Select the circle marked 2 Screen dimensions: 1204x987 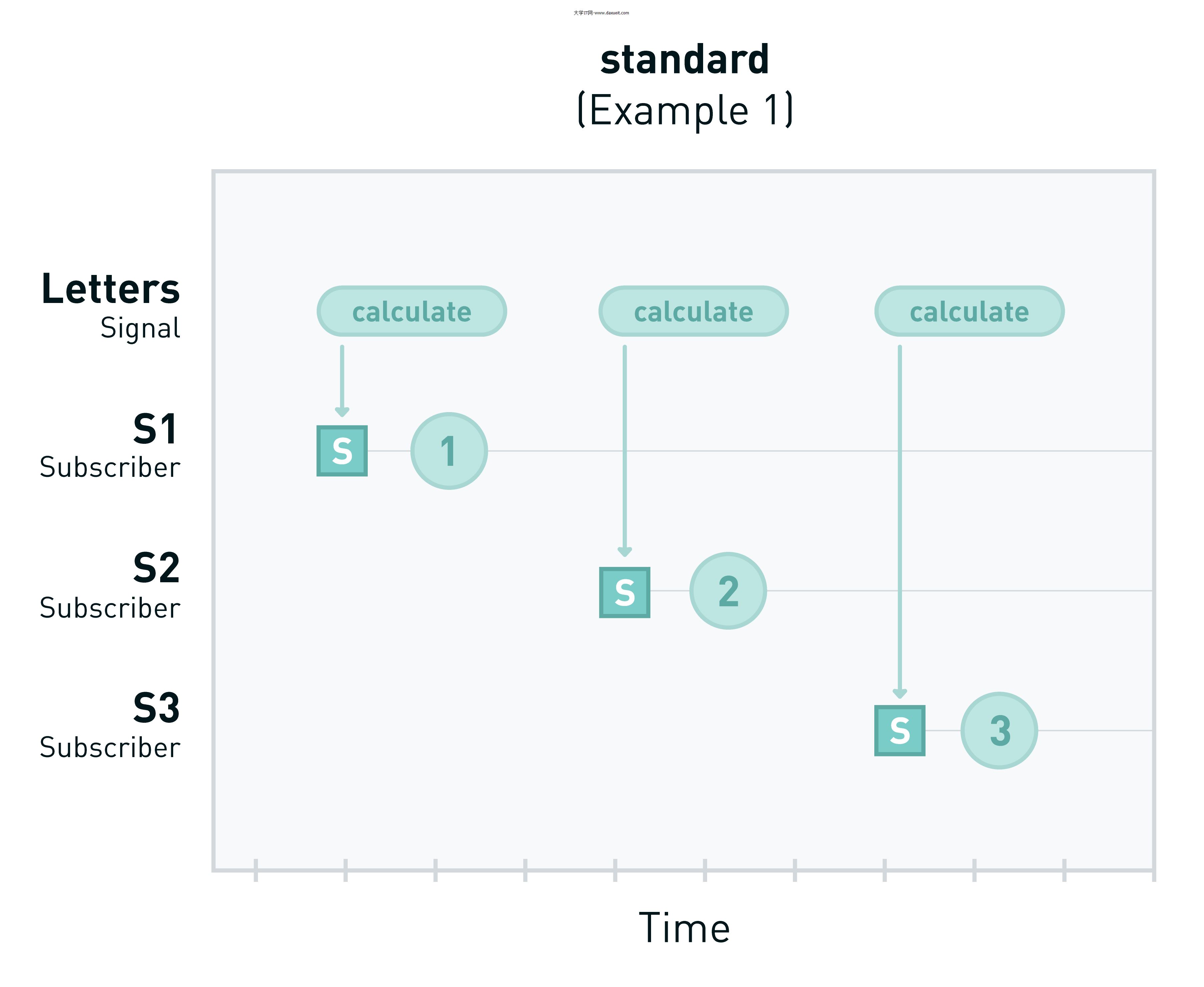728,591
